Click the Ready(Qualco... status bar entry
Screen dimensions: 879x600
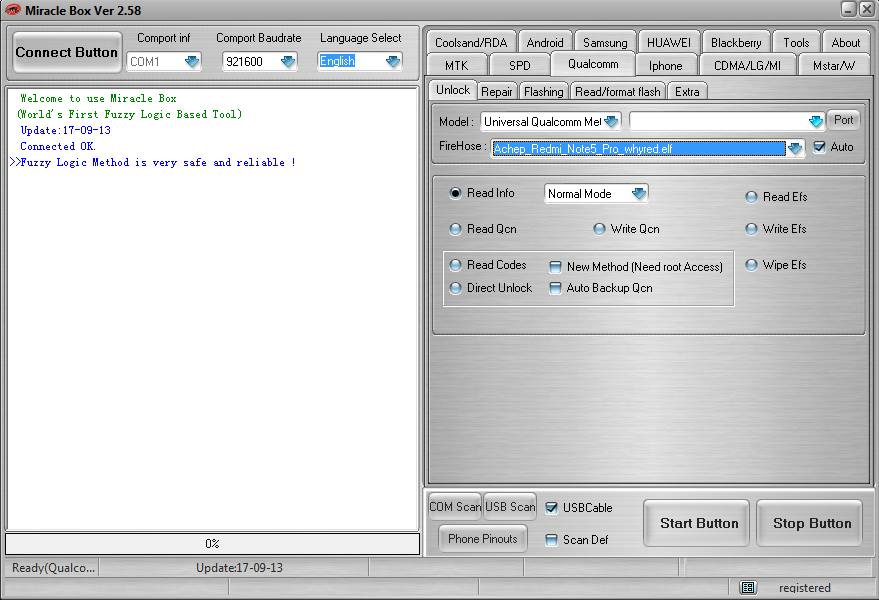click(x=53, y=567)
